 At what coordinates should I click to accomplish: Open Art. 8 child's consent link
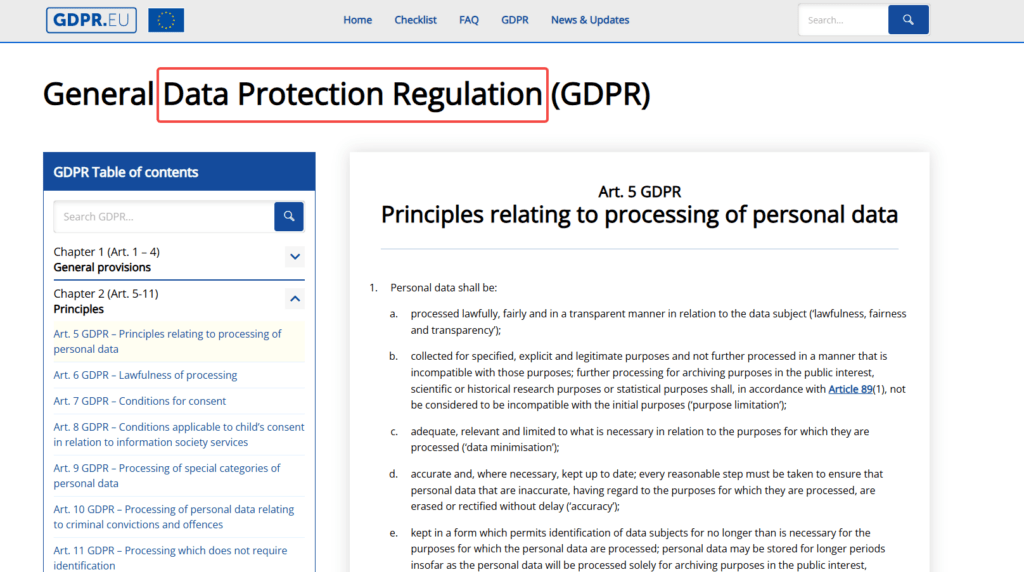click(178, 434)
